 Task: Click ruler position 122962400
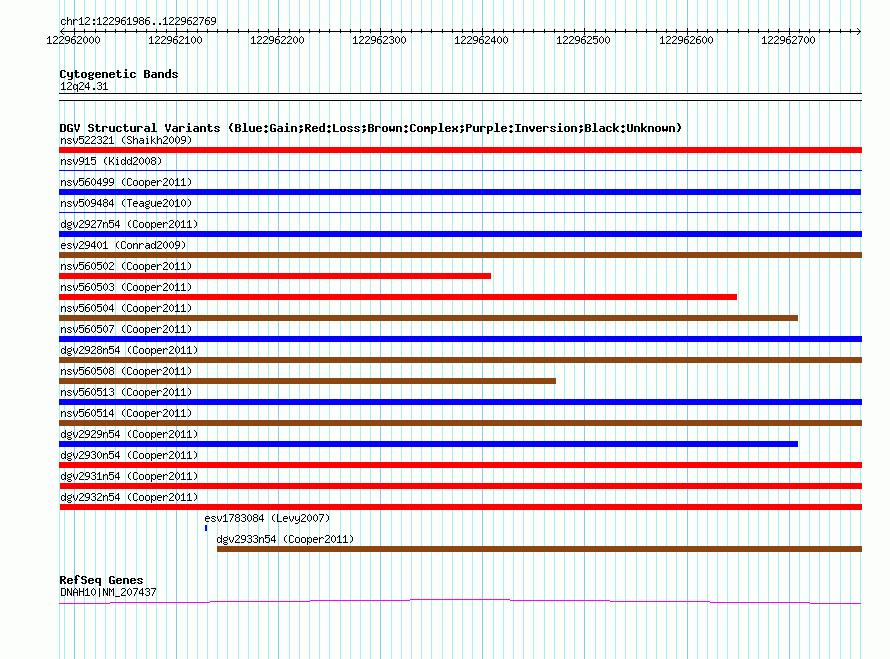click(482, 40)
